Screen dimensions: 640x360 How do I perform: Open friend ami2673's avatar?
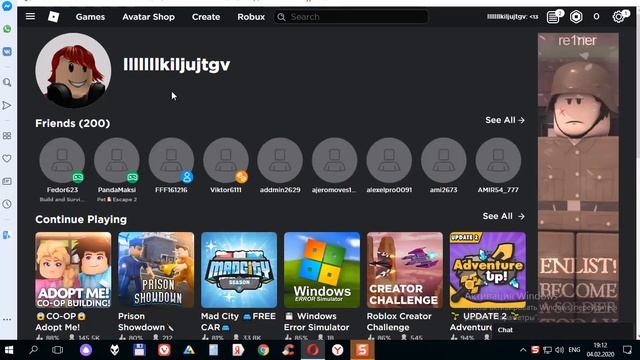pos(444,160)
